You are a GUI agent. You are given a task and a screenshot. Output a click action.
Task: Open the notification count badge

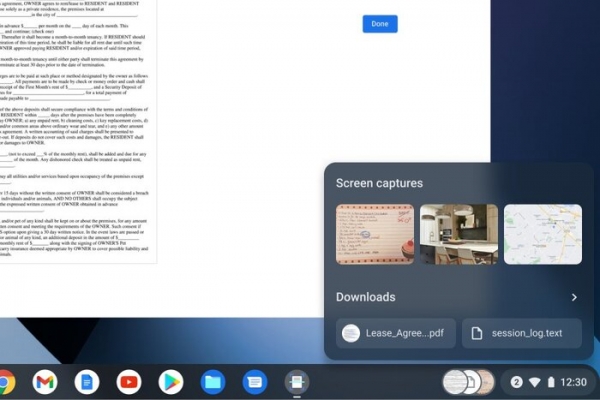pyautogui.click(x=517, y=382)
